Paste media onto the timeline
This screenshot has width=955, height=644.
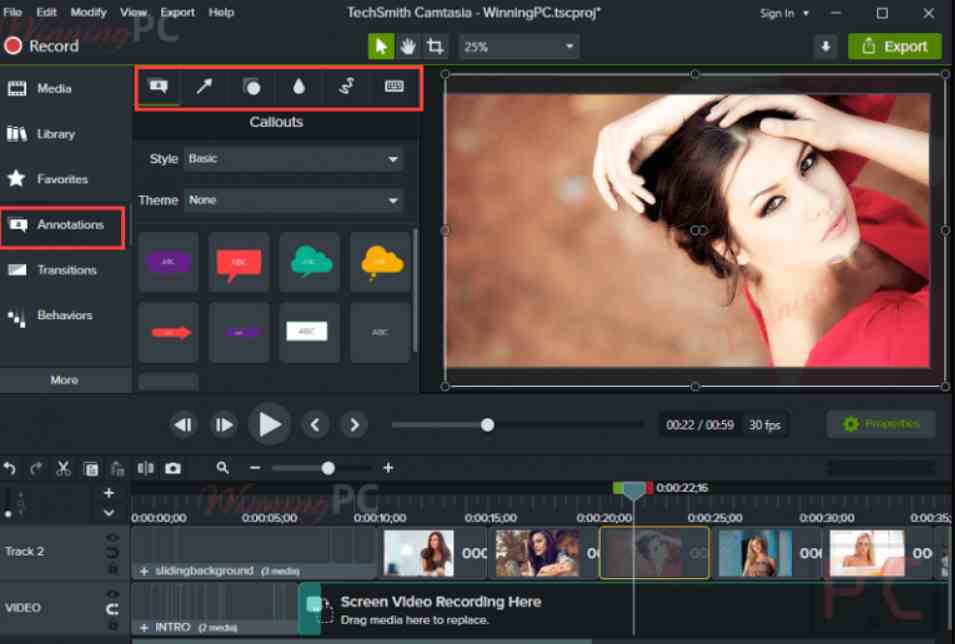117,469
